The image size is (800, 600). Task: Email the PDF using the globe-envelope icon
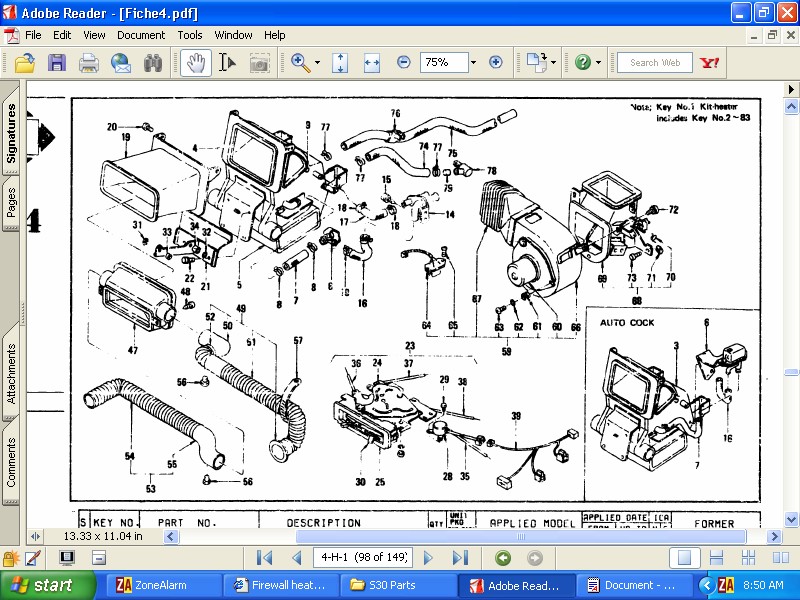(x=121, y=63)
